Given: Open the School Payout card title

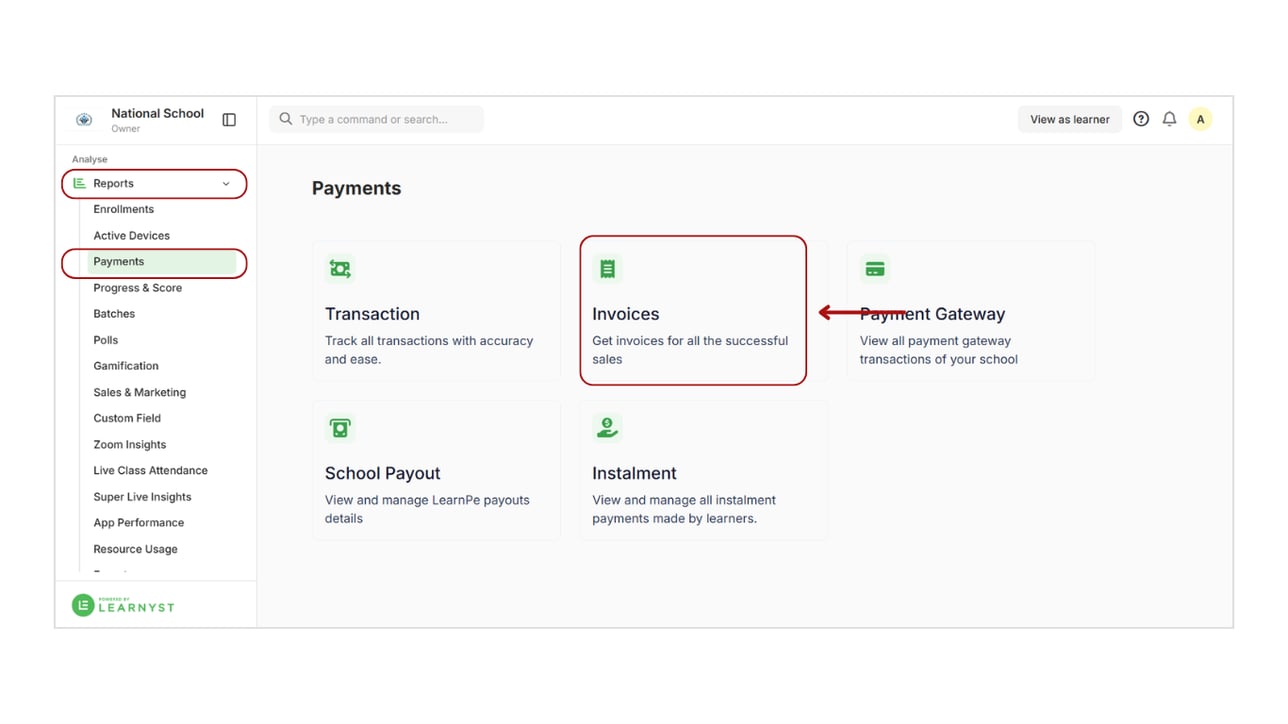Looking at the screenshot, I should coord(383,473).
